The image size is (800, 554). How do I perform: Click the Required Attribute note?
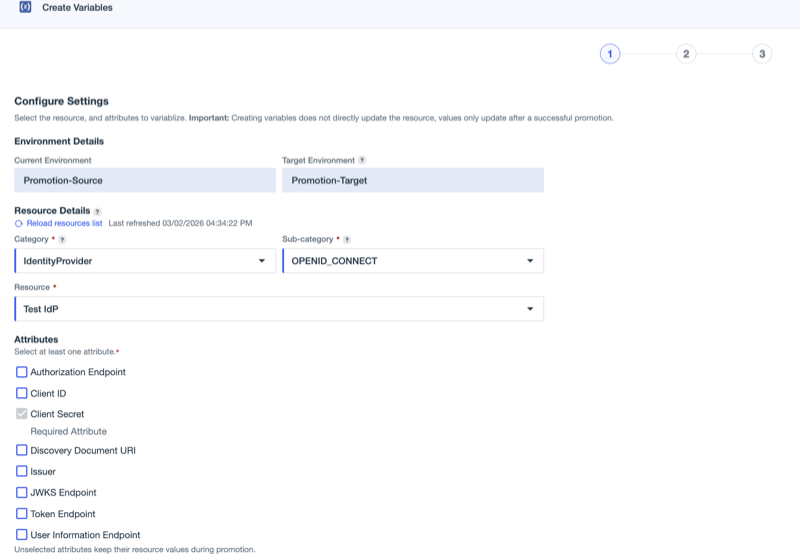68,432
